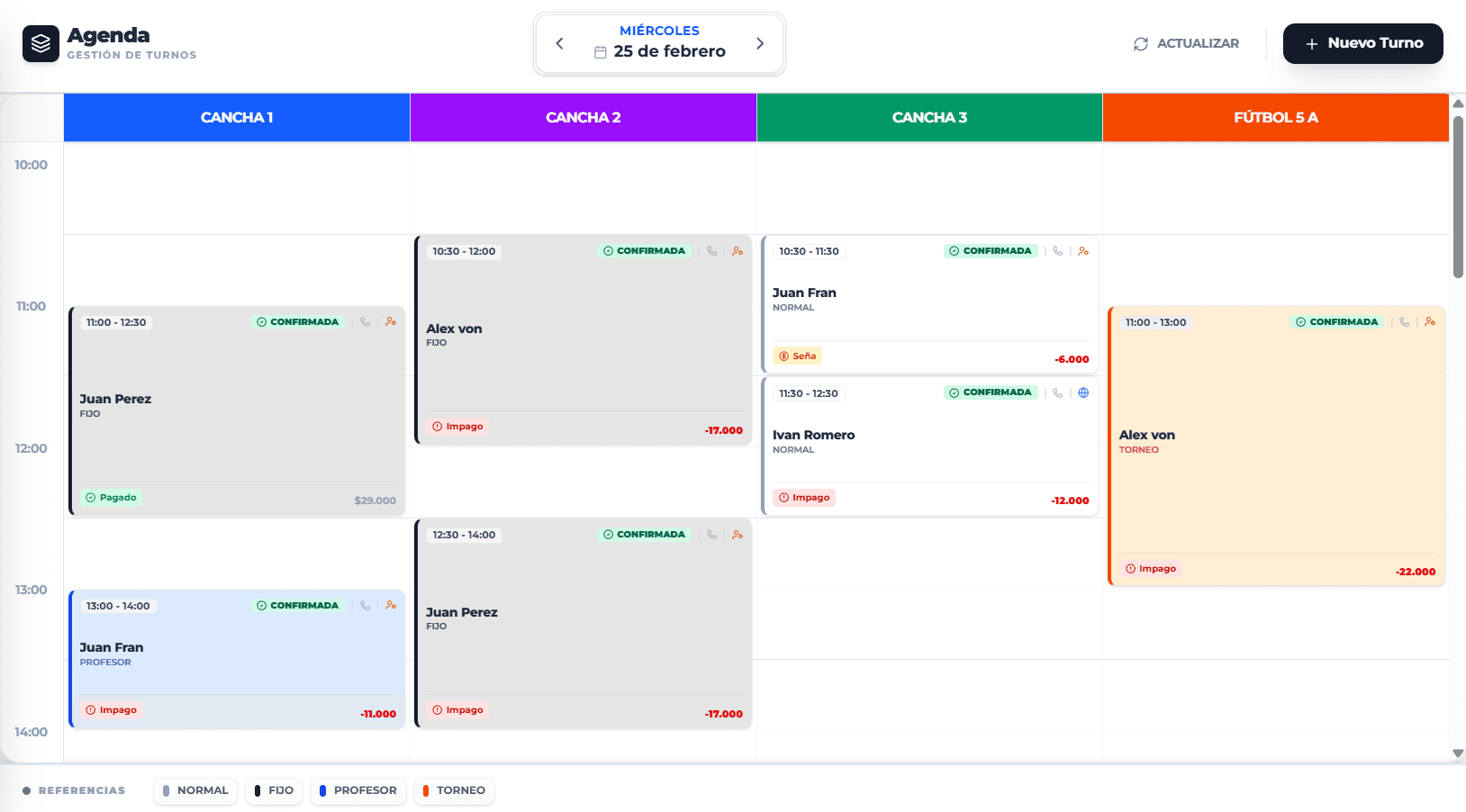Click the globe icon on Ivan Romero booking

pos(1083,393)
